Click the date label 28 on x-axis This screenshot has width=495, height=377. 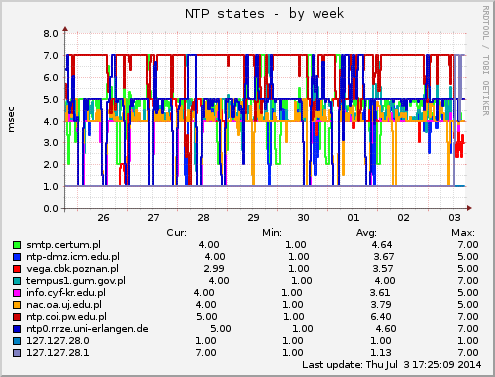coord(203,218)
